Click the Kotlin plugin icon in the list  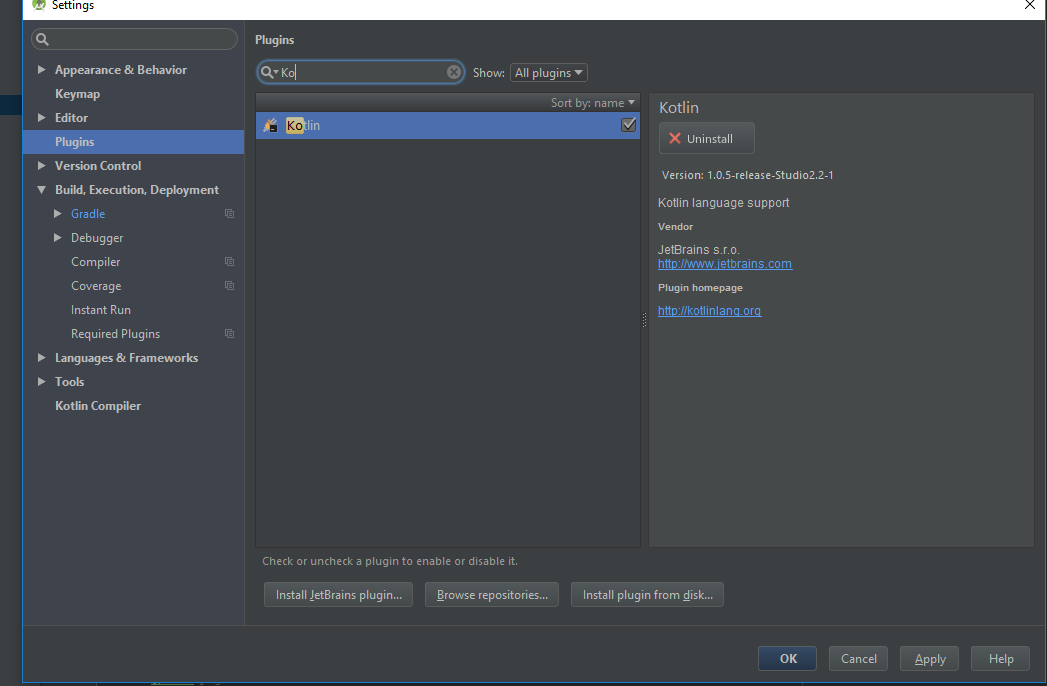(x=270, y=125)
